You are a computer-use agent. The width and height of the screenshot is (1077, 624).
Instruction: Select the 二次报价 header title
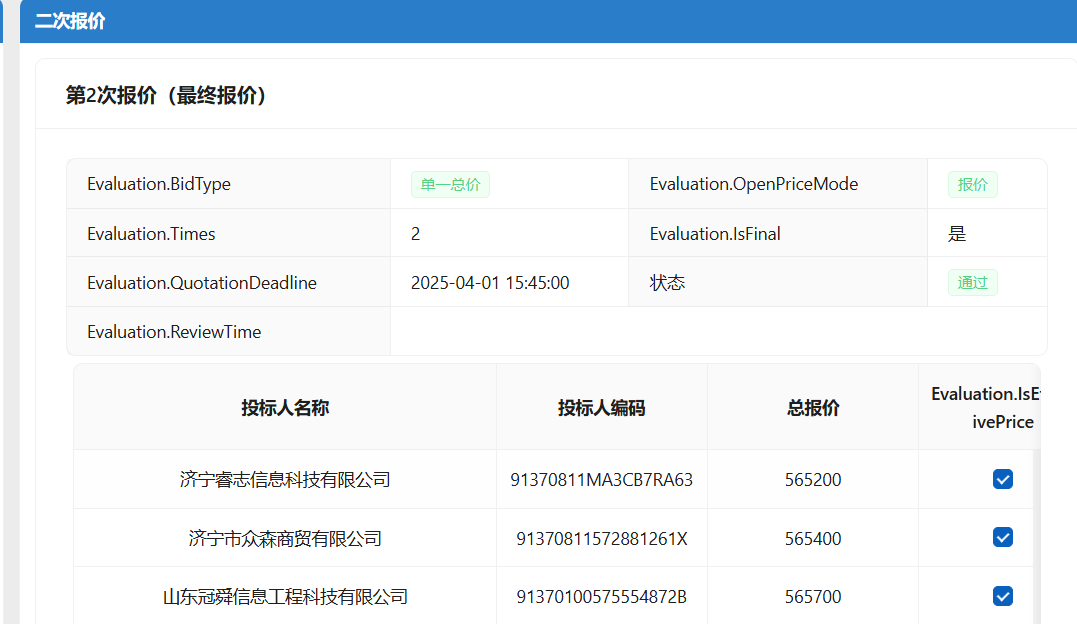click(x=70, y=21)
